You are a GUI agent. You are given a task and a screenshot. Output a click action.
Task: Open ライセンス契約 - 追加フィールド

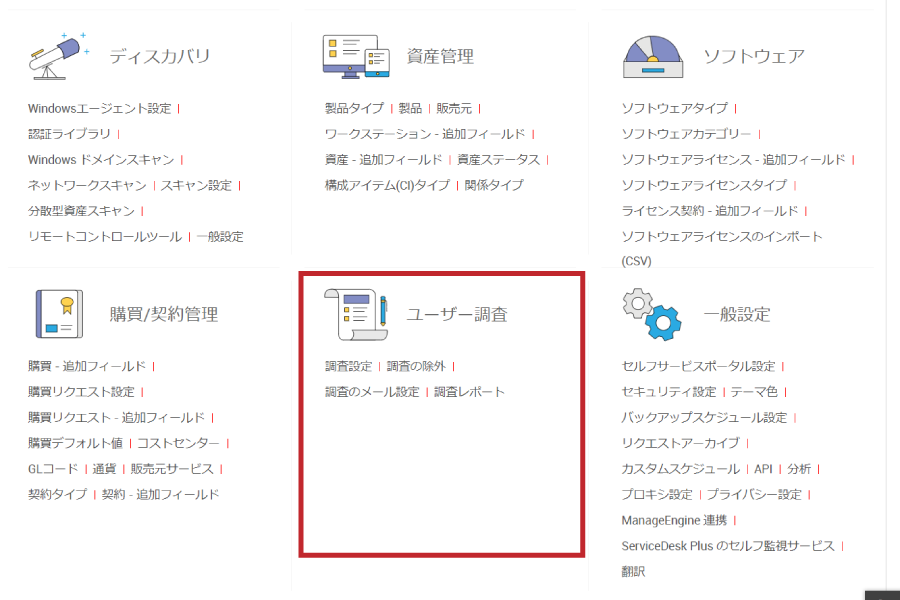point(710,211)
